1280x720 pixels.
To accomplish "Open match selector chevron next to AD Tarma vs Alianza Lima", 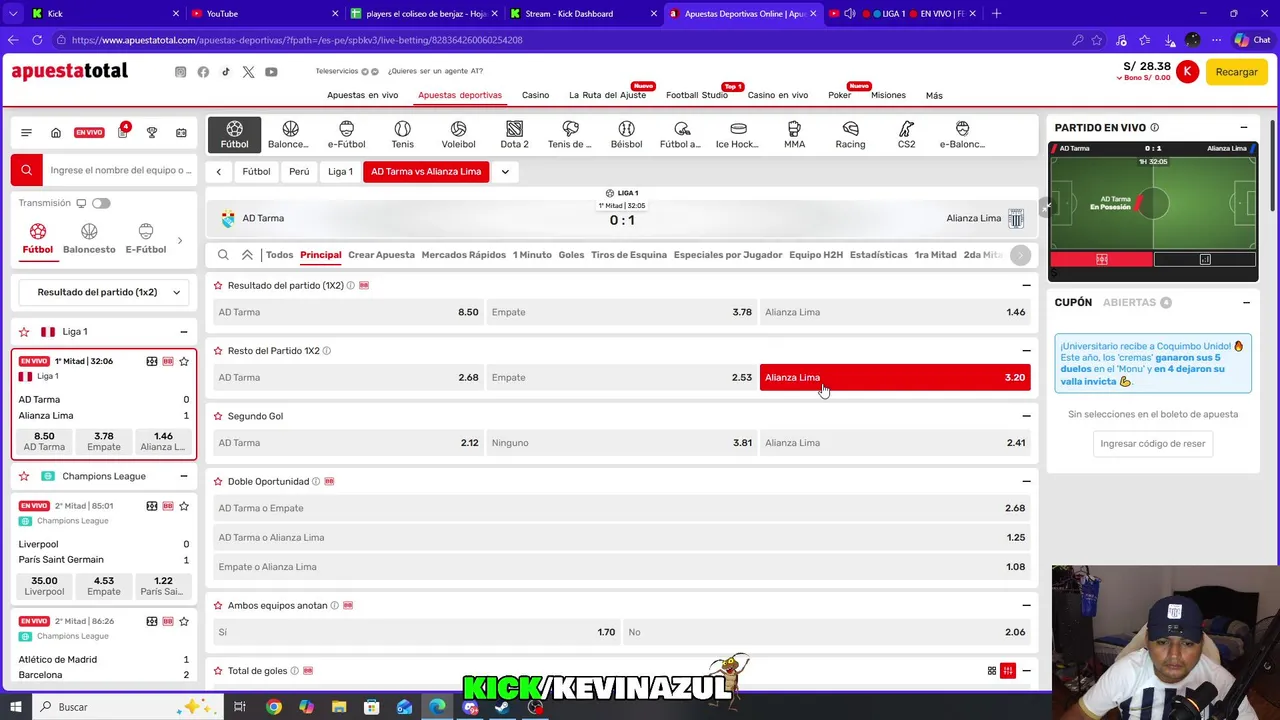I will tap(505, 171).
